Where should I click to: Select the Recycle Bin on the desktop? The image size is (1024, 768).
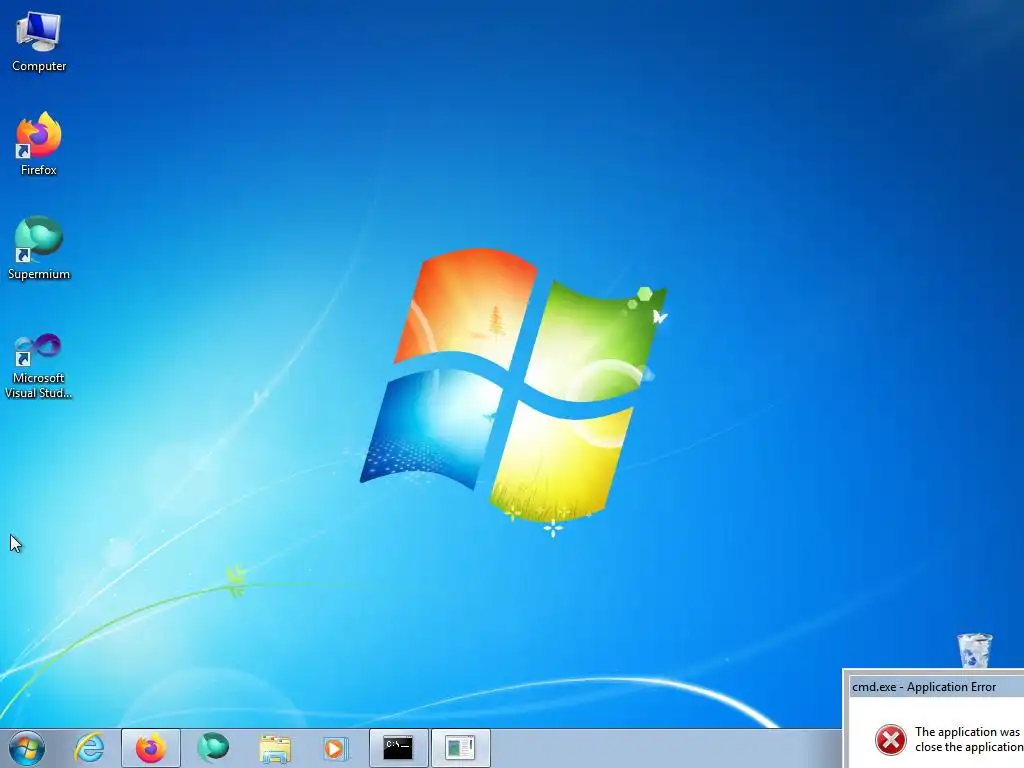974,650
